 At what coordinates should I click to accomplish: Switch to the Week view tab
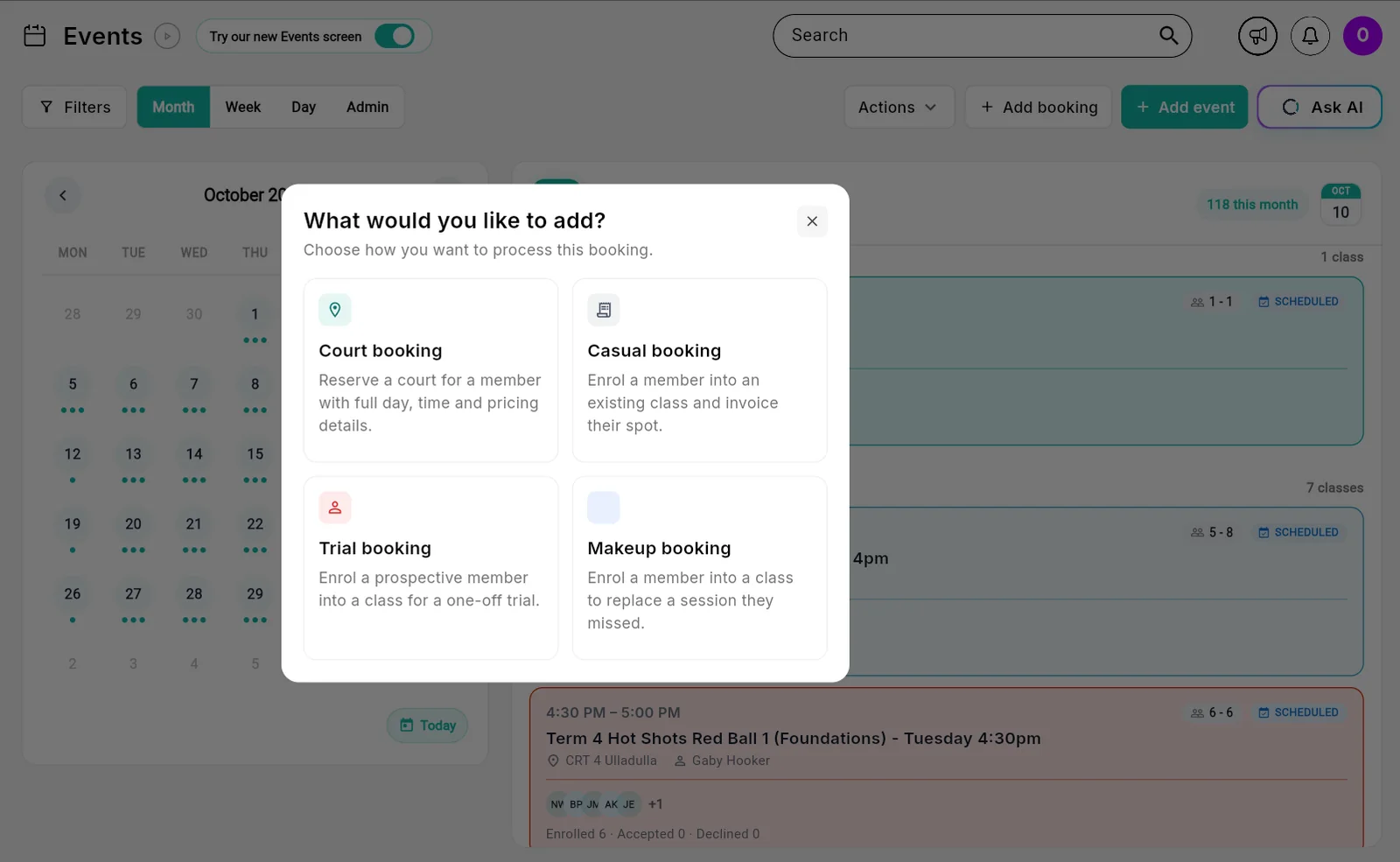[243, 107]
